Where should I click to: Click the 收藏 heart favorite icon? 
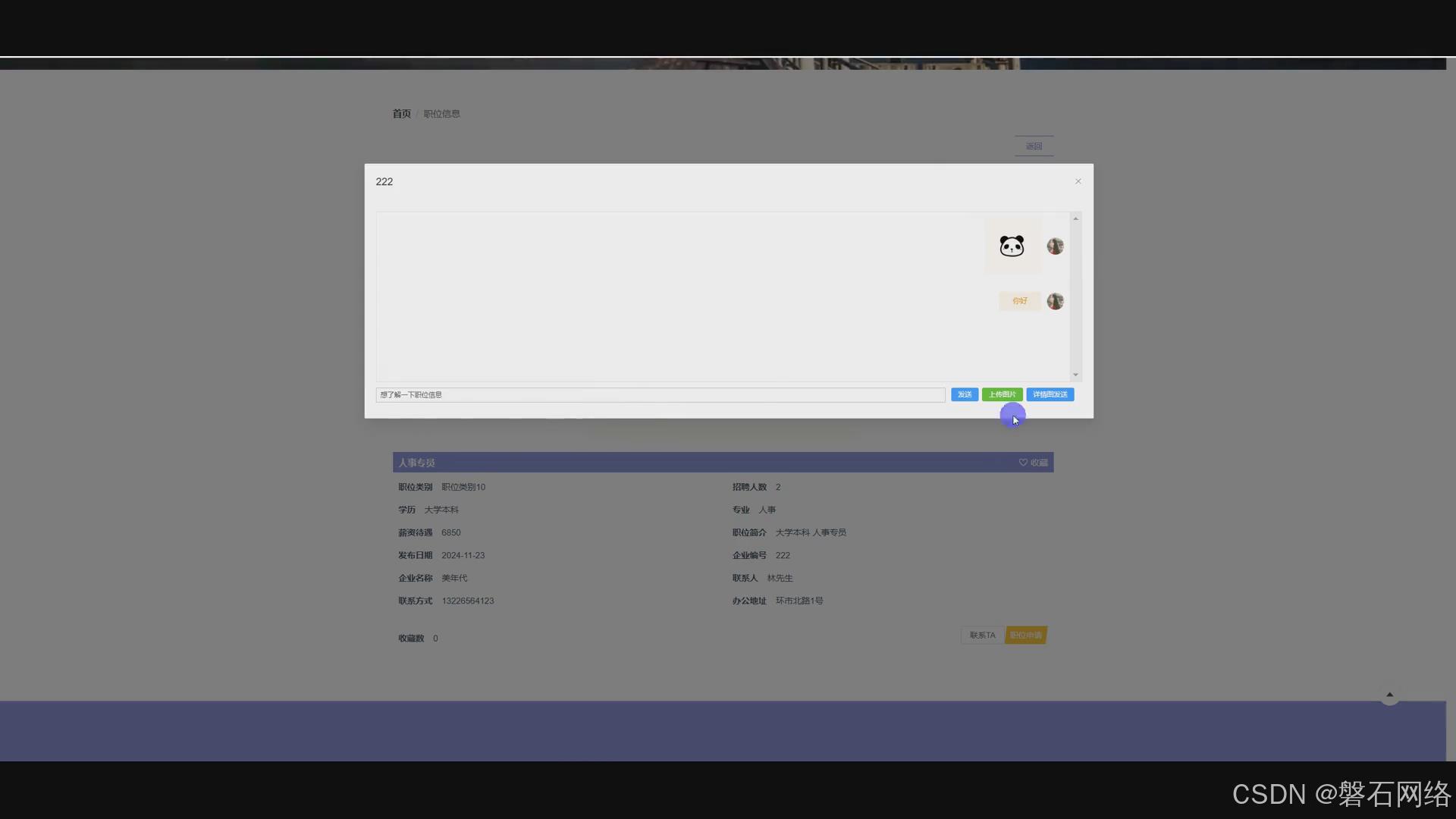[1023, 463]
